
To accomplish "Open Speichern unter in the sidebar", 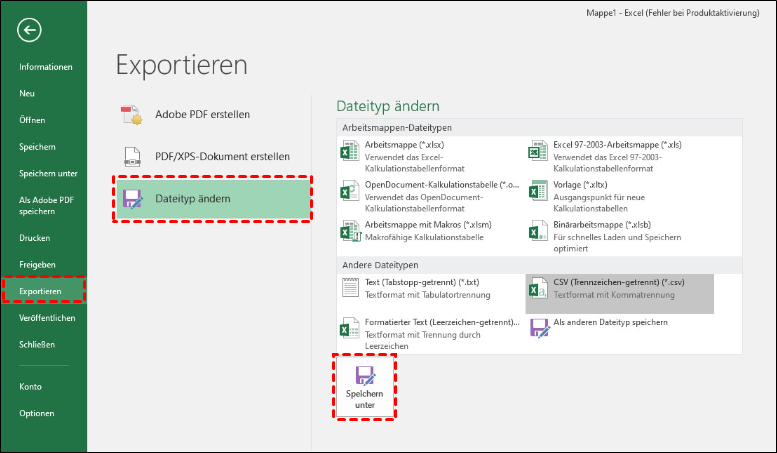I will pos(48,173).
